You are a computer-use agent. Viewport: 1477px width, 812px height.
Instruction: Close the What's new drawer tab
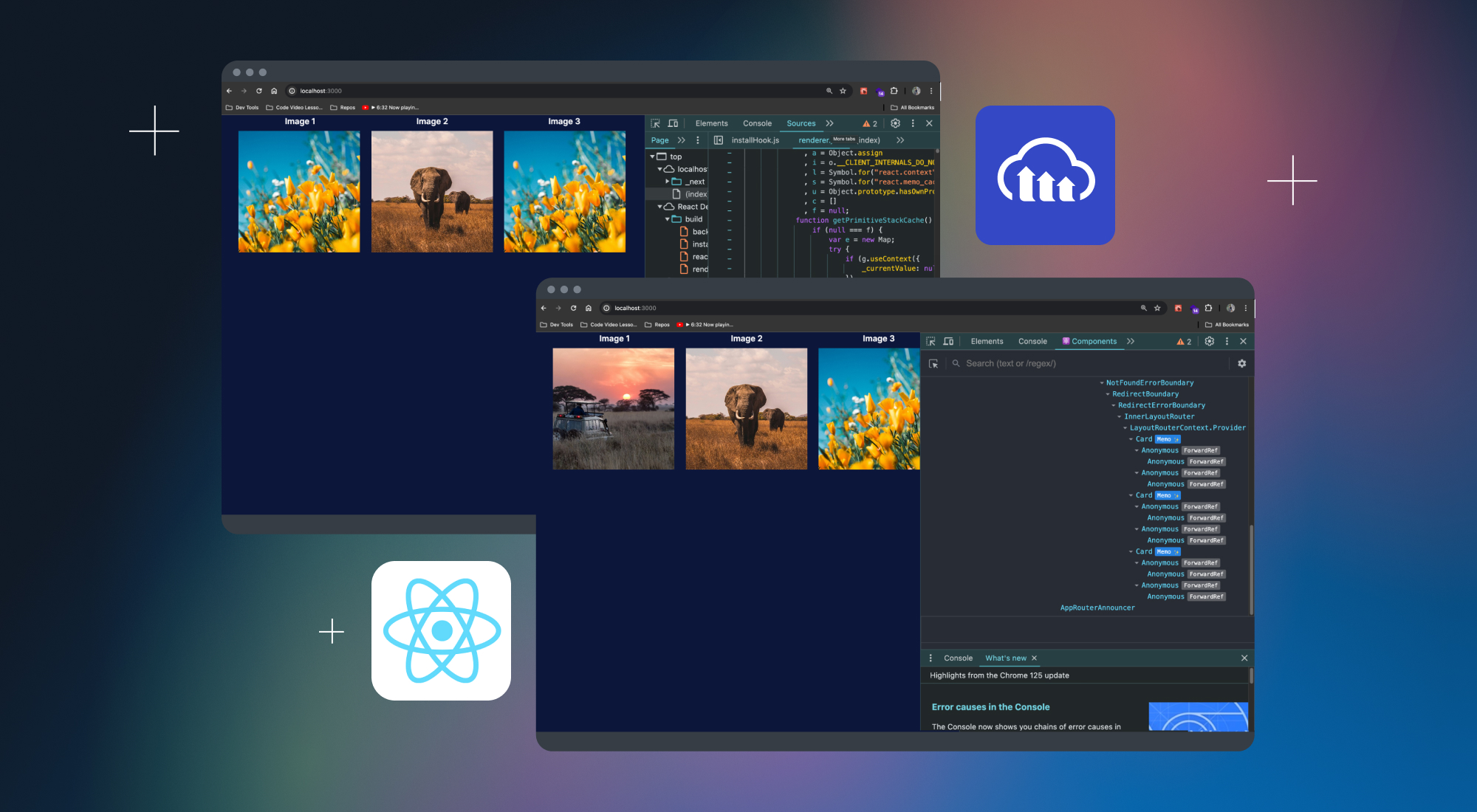[1034, 658]
